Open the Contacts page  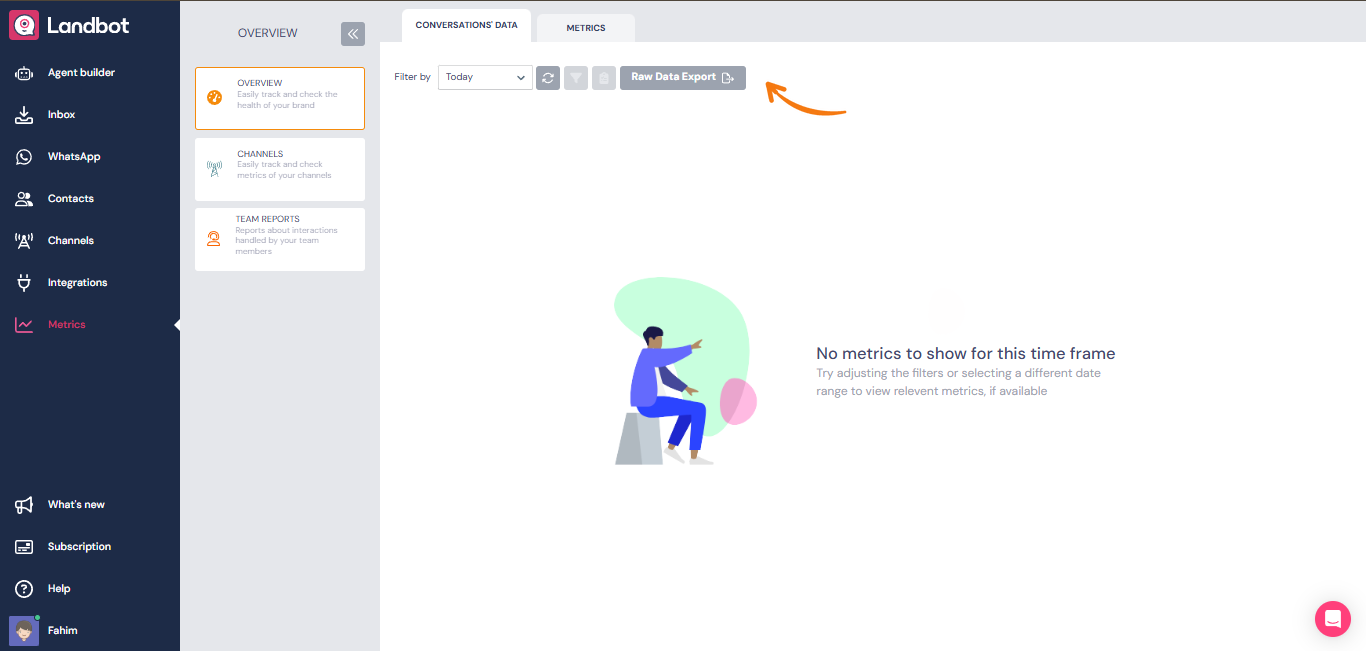click(x=70, y=199)
